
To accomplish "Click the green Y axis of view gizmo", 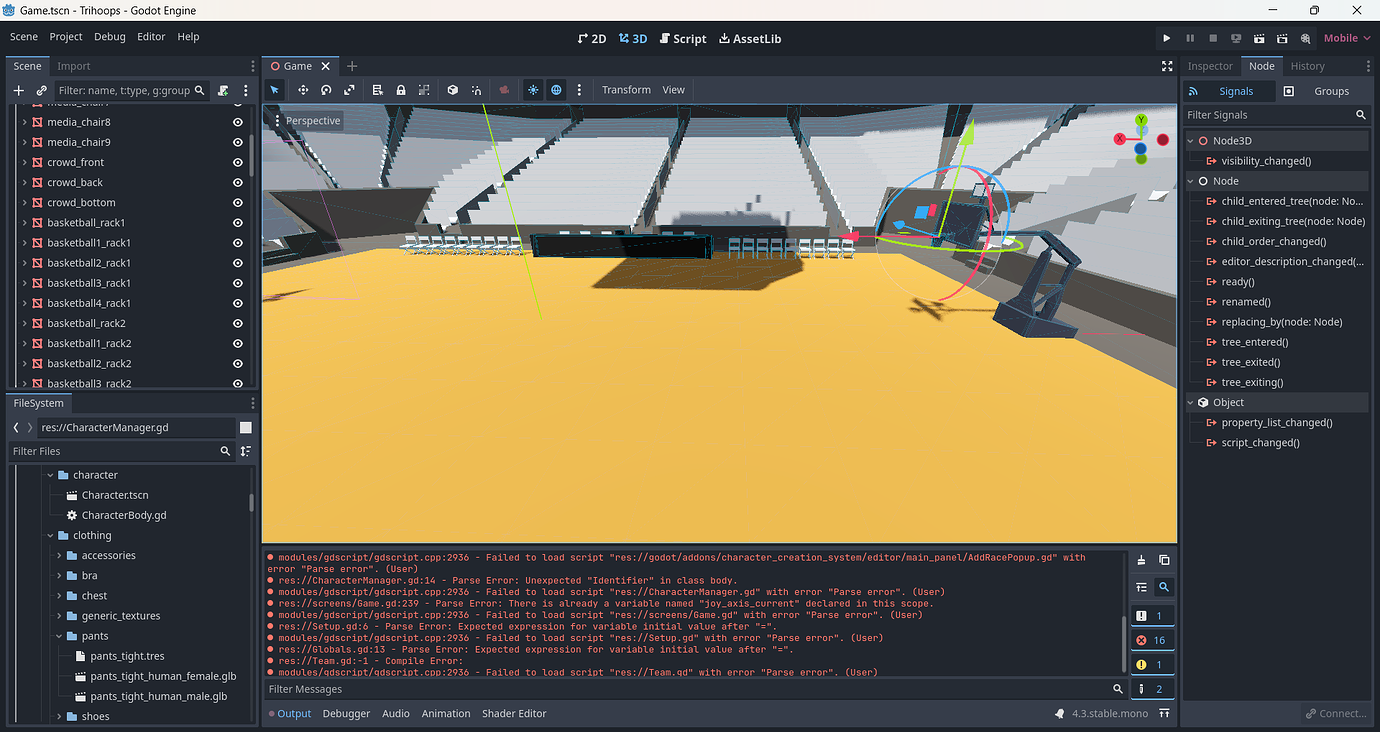I will 1141,121.
